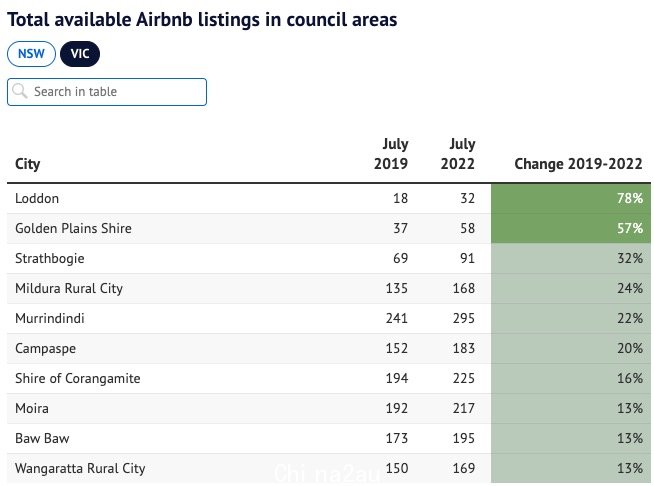The height and width of the screenshot is (486, 654).
Task: Click Mildura's July 2019 value 135
Action: [397, 288]
